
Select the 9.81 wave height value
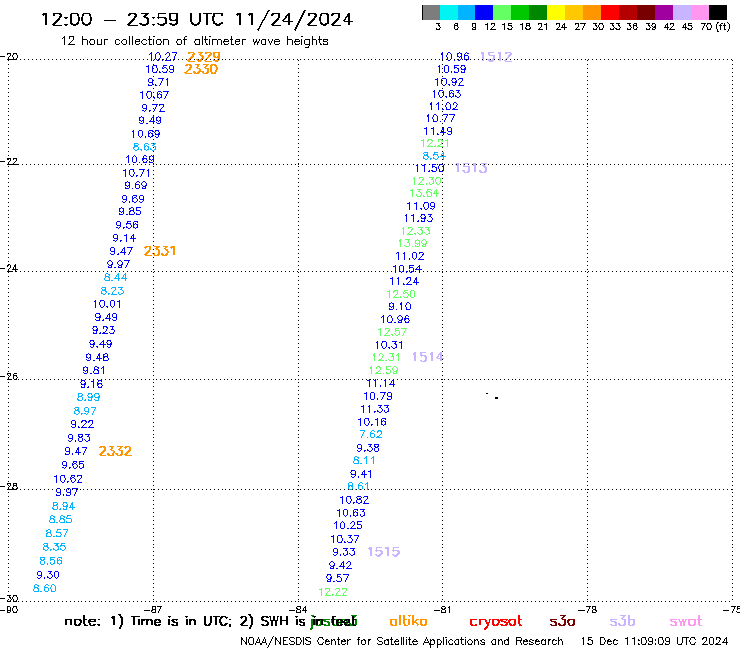point(94,370)
